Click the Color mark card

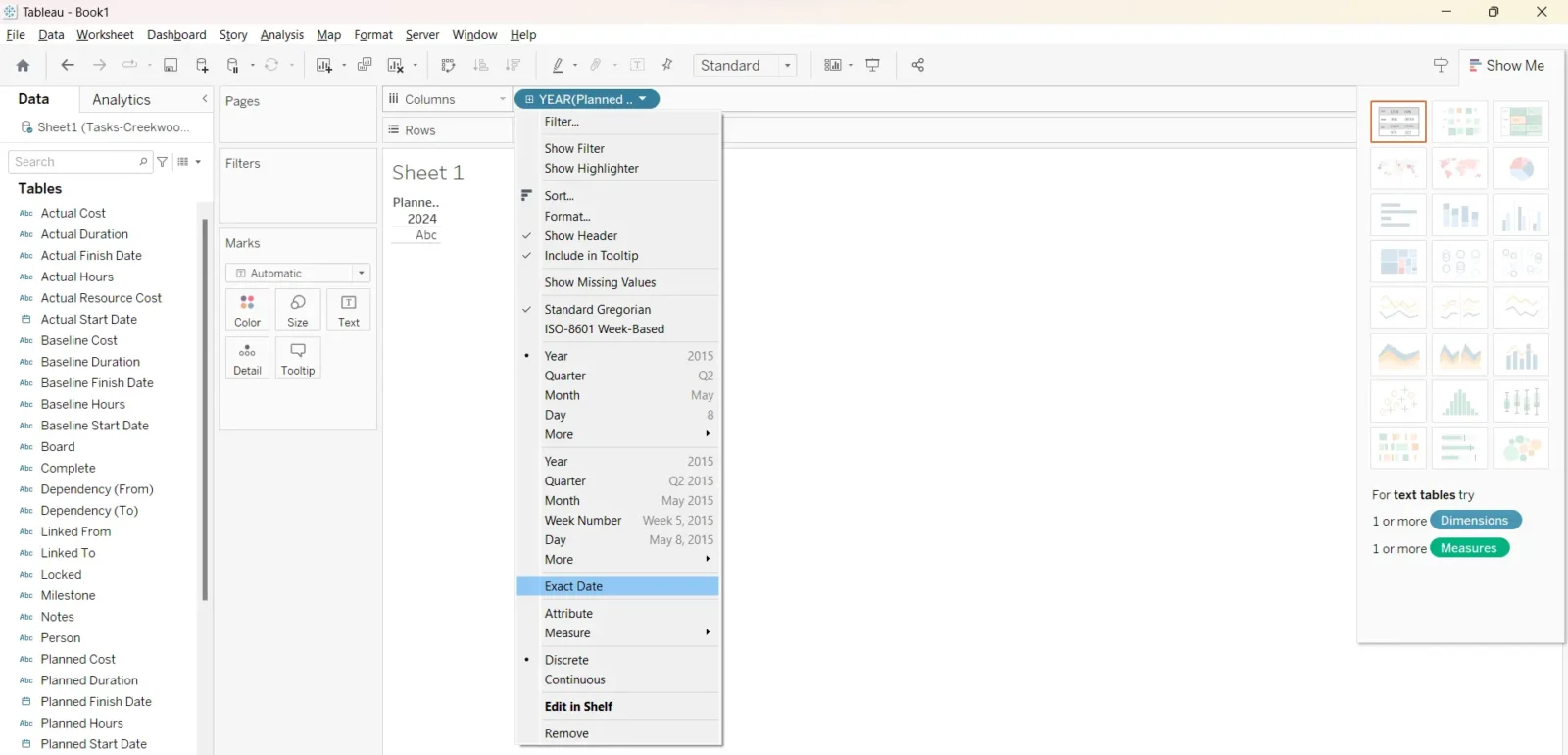pos(247,310)
